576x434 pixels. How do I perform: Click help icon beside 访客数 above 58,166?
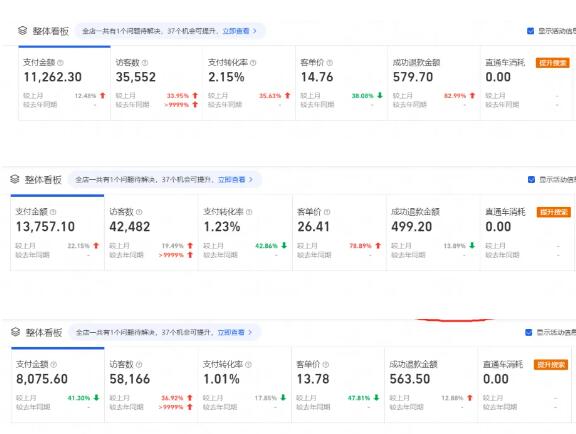[x=139, y=365]
